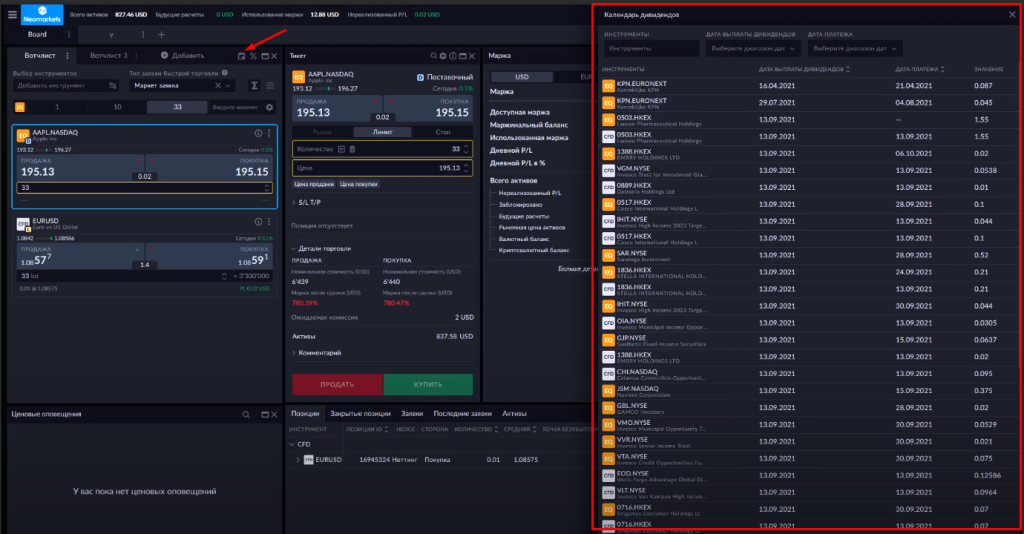
Task: Click Цена продажи price button
Action: coord(313,185)
